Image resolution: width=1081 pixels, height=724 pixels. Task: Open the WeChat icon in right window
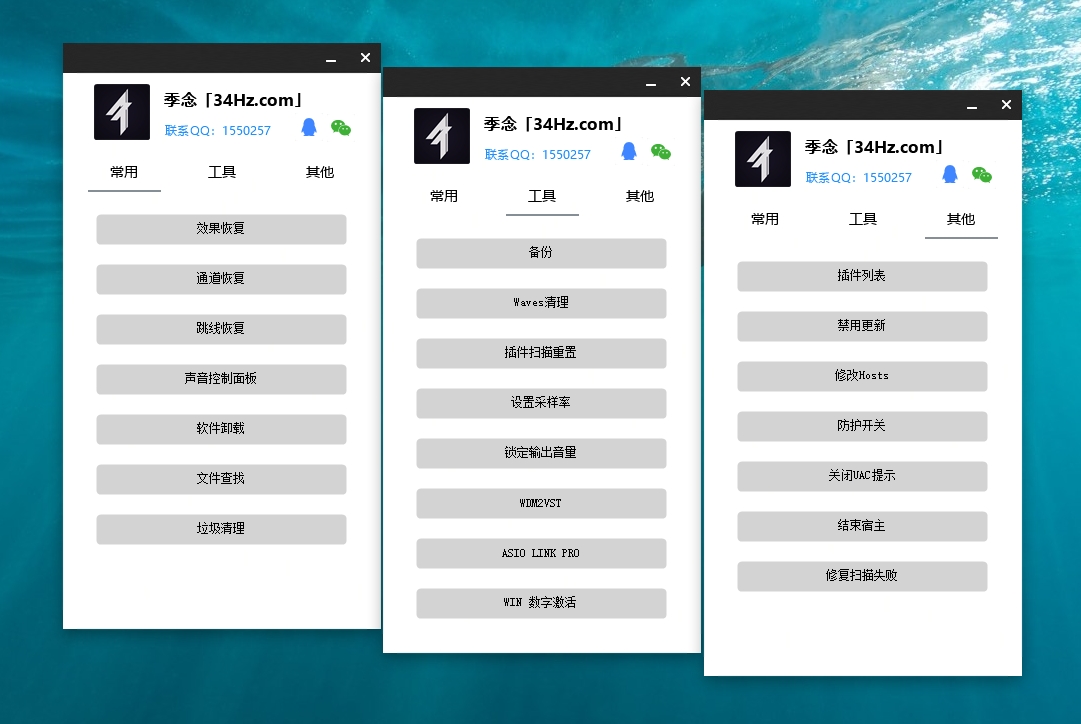tap(982, 175)
